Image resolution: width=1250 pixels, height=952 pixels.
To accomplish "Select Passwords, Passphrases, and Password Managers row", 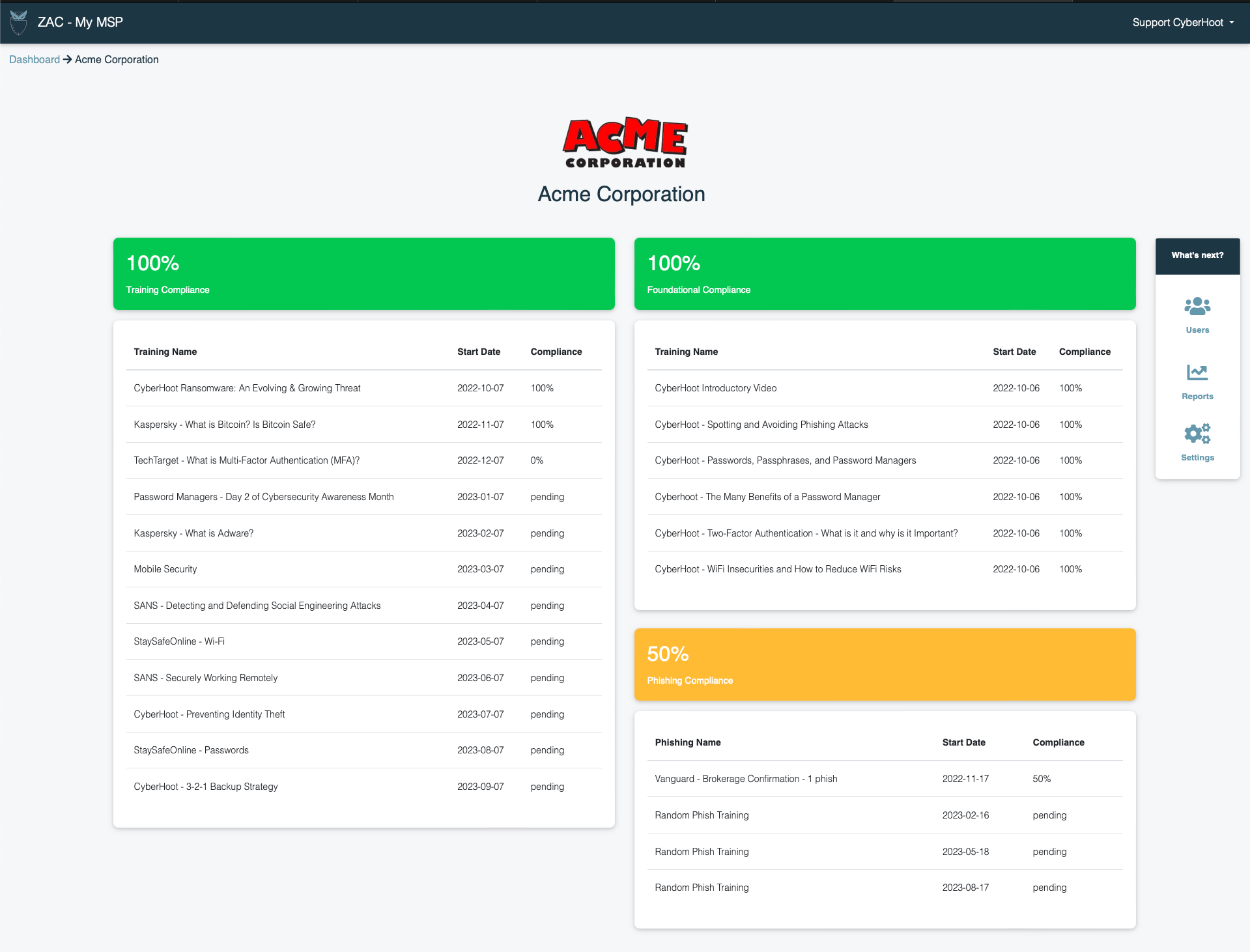I will point(885,460).
